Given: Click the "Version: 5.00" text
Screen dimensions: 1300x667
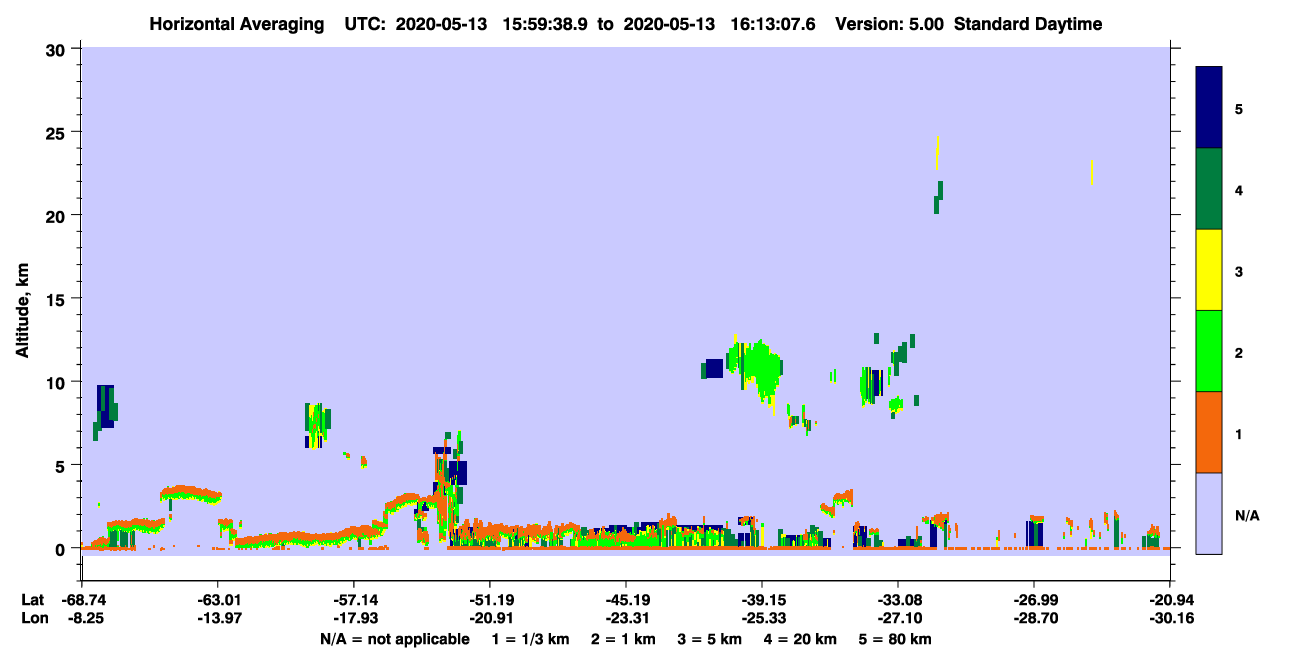Looking at the screenshot, I should [892, 24].
